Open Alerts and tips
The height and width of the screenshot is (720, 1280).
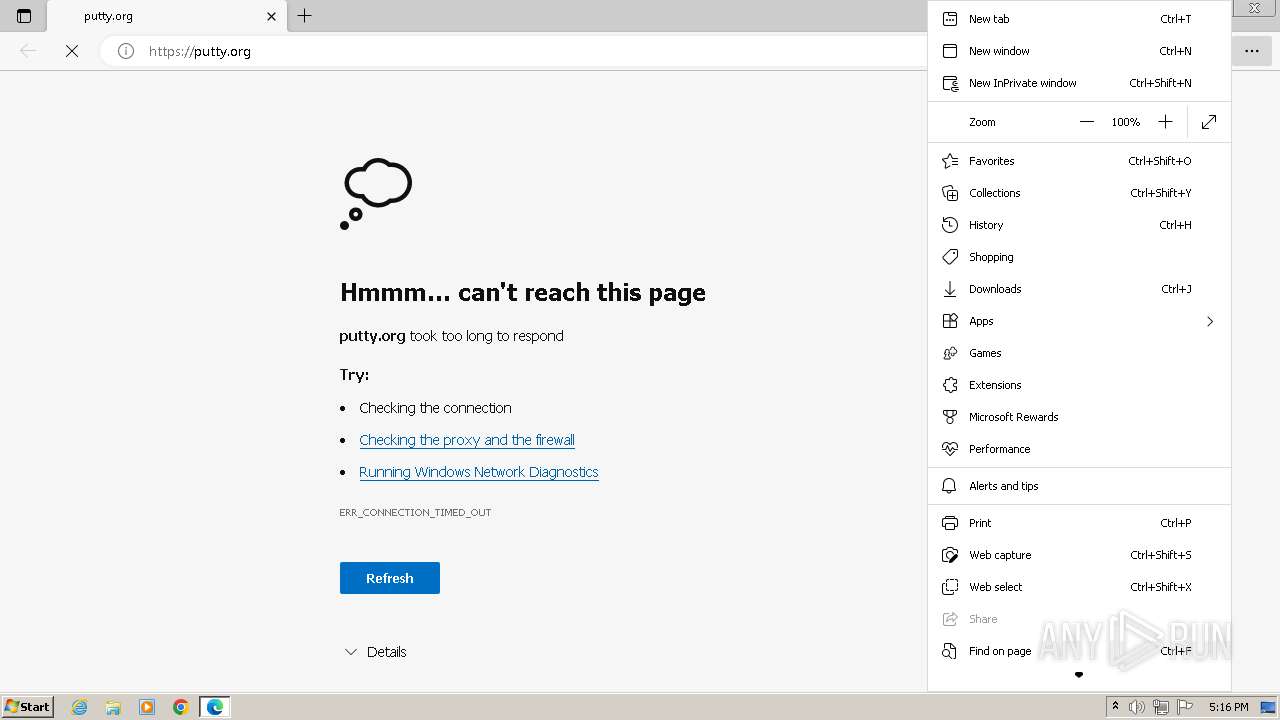point(1079,486)
